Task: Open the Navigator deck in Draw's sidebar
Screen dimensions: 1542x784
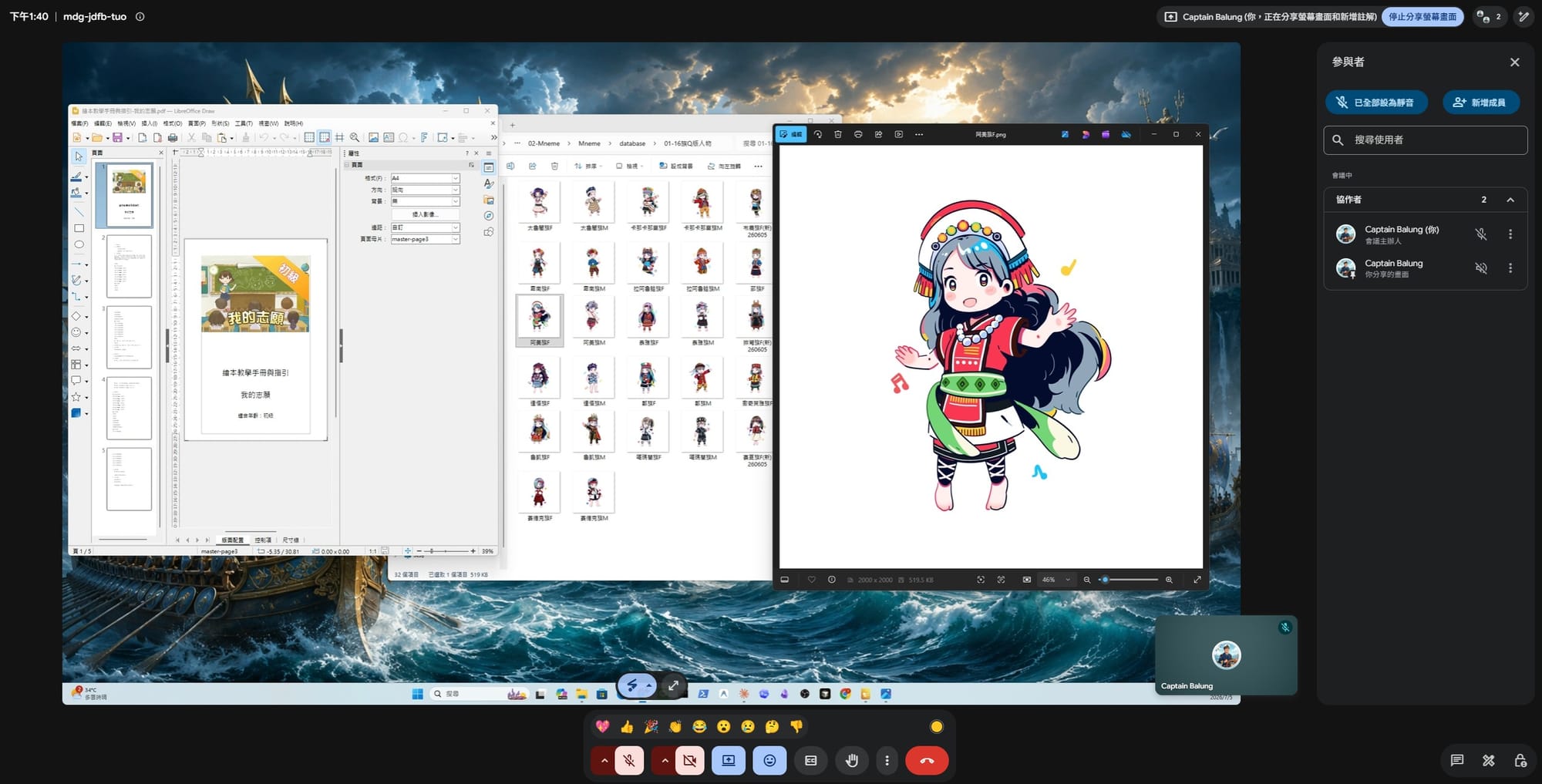Action: [489, 216]
